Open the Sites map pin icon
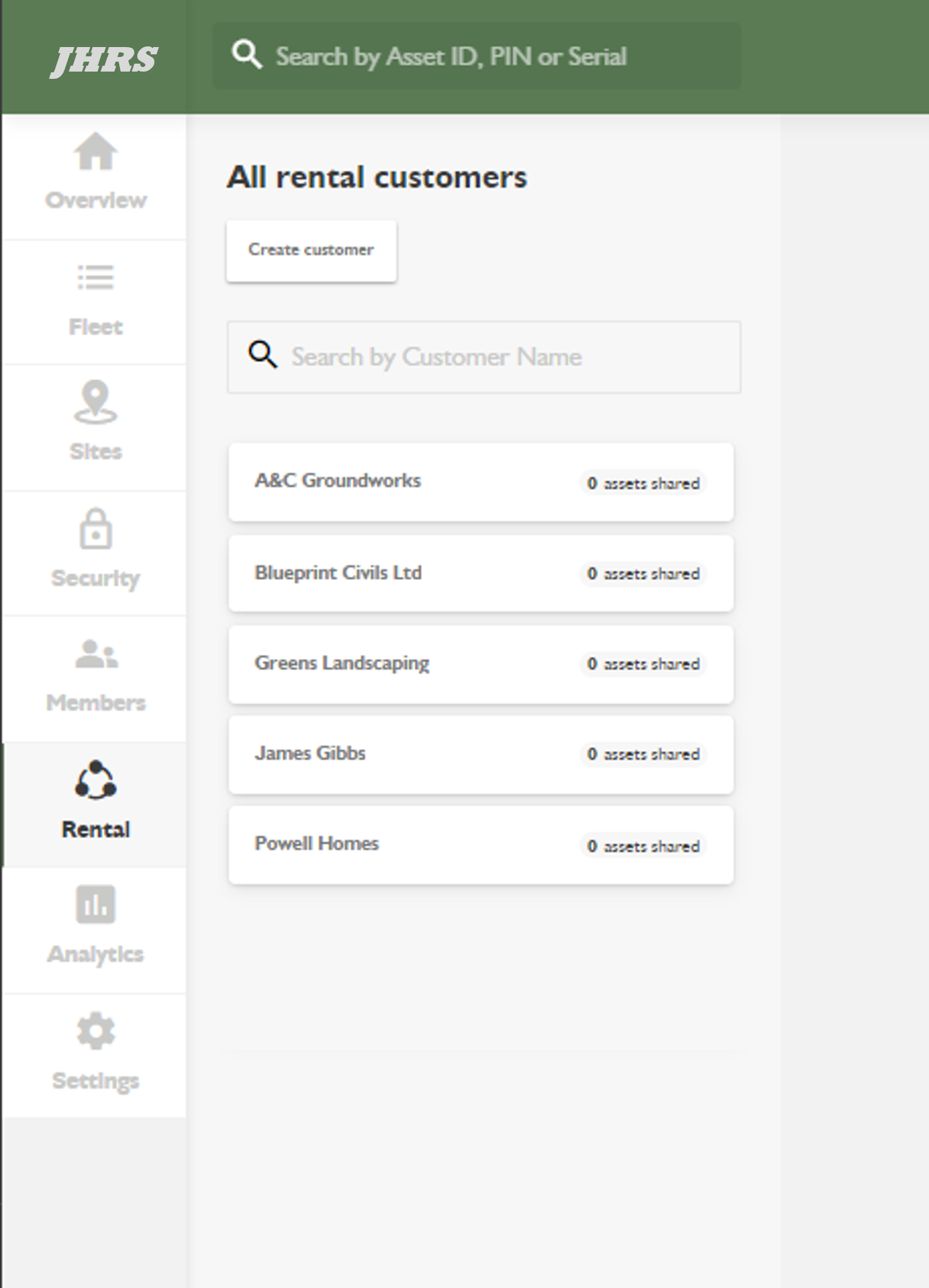 tap(95, 402)
